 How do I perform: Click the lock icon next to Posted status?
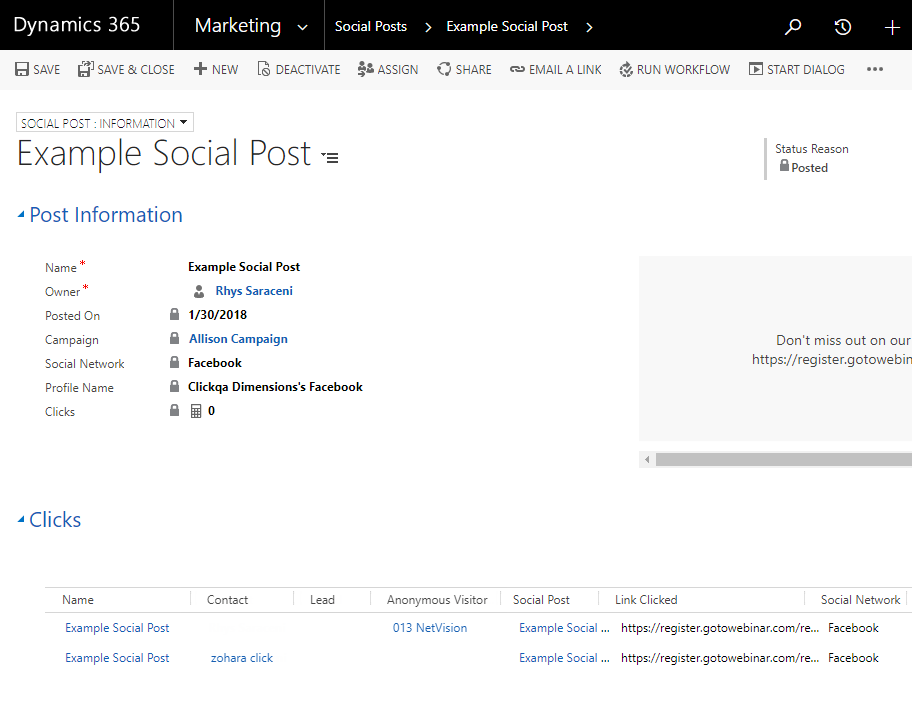(x=784, y=166)
